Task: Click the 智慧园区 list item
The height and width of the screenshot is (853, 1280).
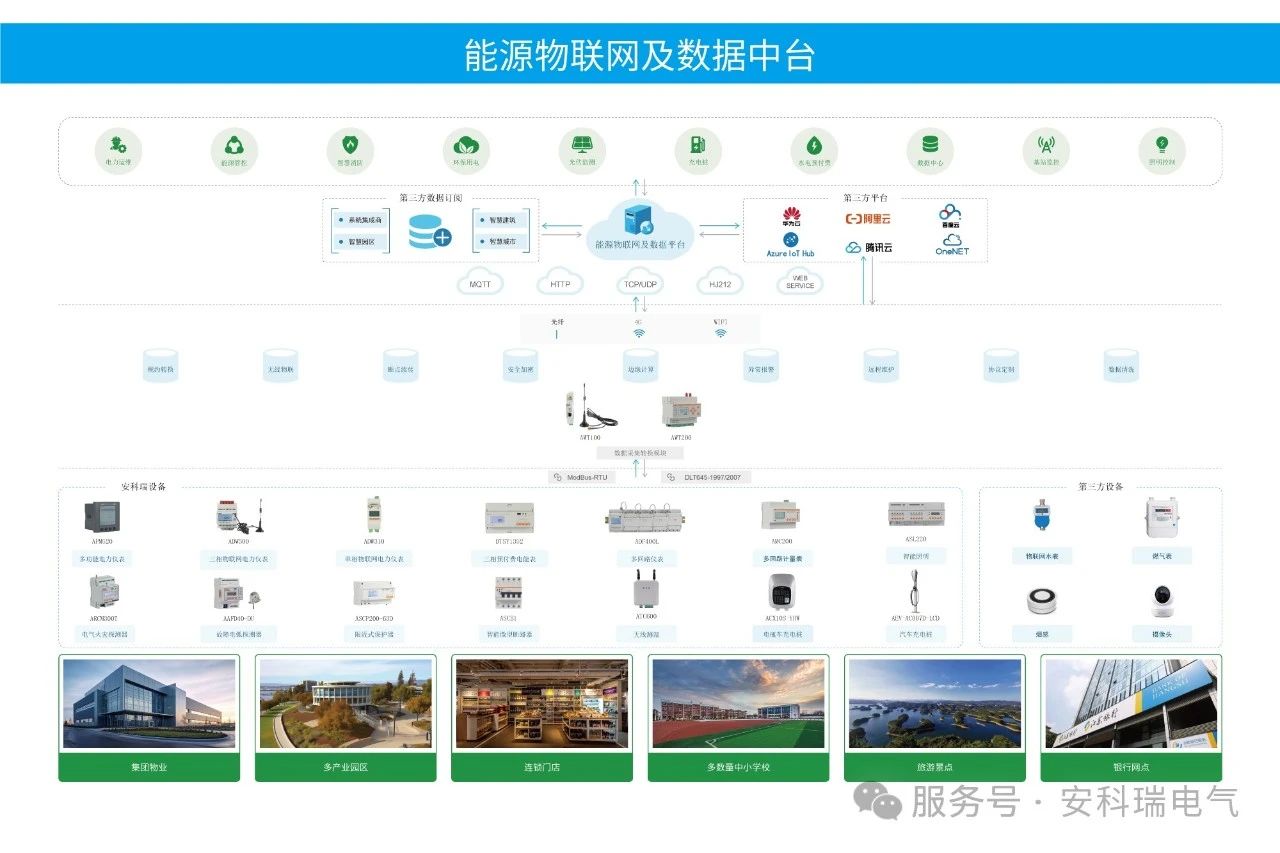Action: pos(361,241)
